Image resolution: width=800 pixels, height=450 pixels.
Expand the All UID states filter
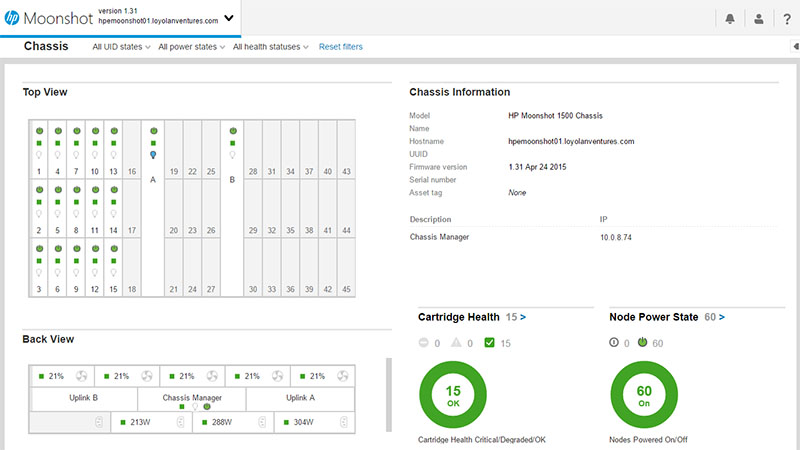click(121, 47)
